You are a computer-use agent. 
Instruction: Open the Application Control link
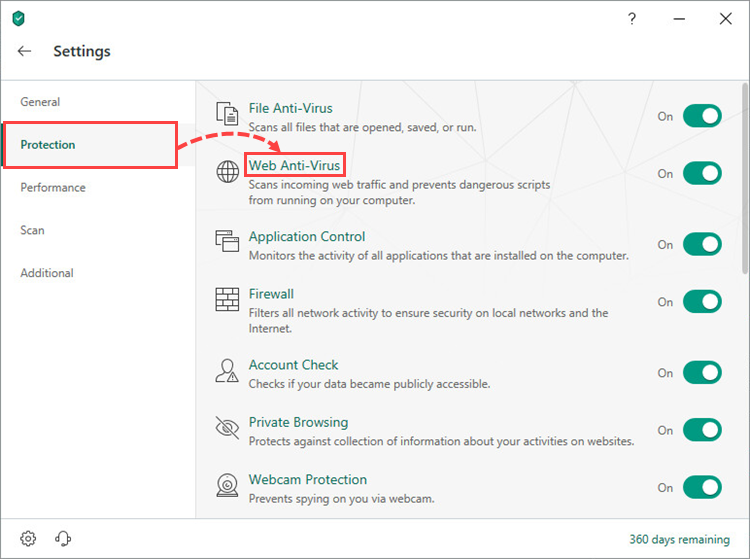(x=307, y=237)
